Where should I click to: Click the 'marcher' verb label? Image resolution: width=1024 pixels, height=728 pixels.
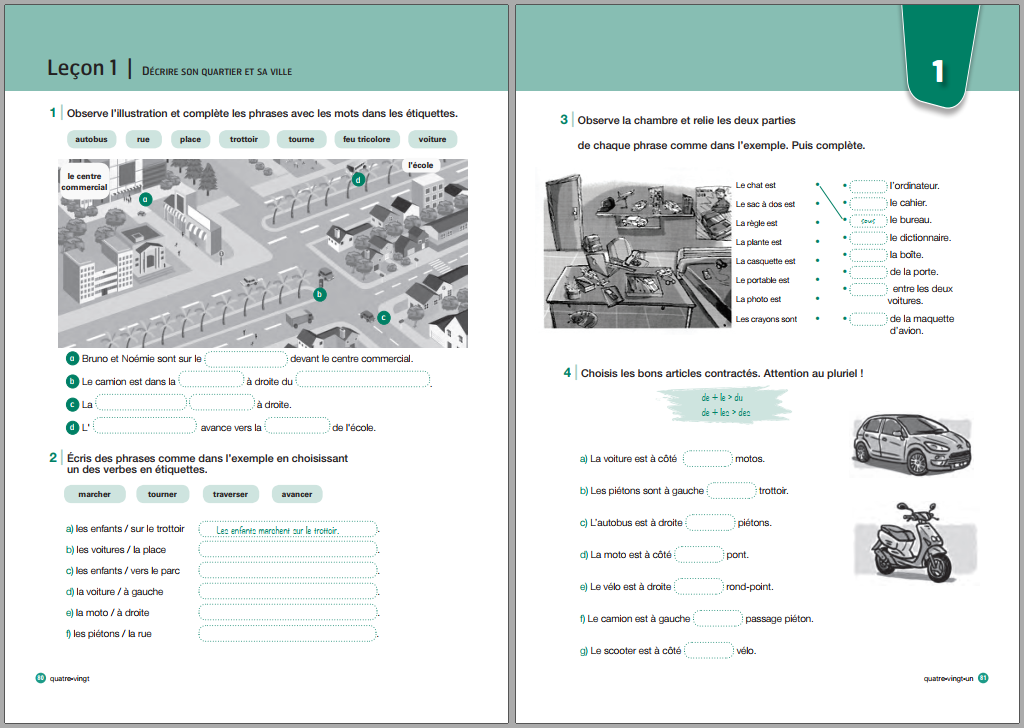click(95, 494)
